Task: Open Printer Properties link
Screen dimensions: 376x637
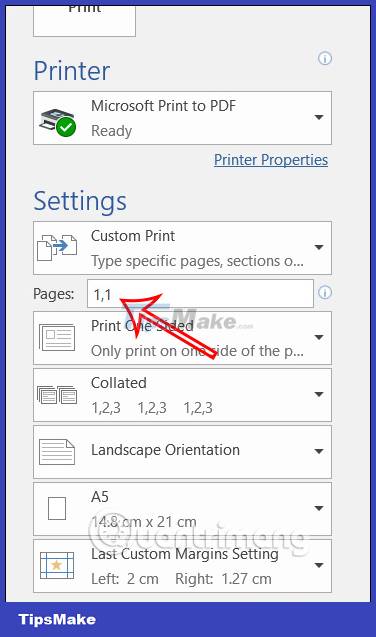Action: [x=271, y=160]
